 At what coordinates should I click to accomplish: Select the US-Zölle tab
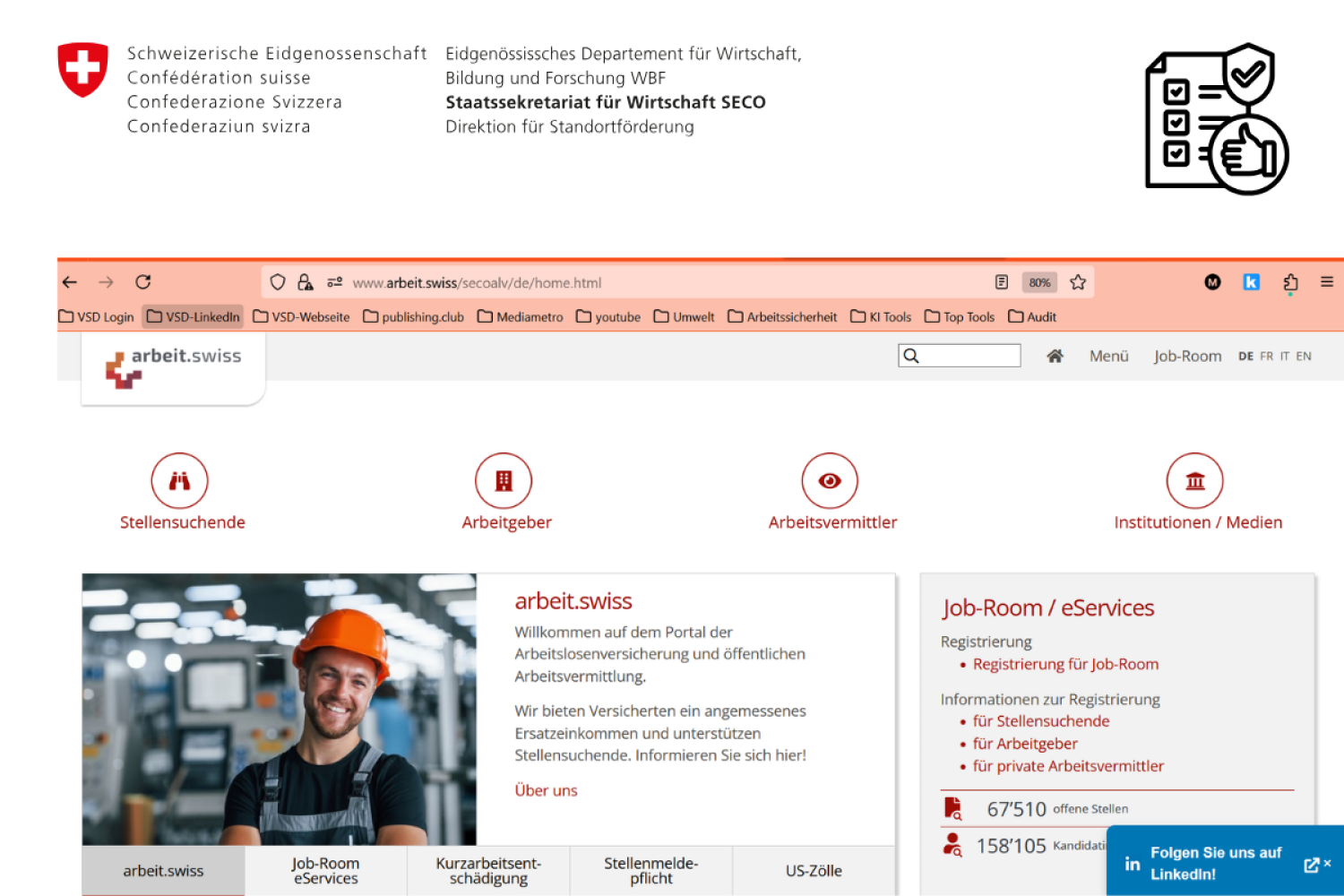tap(814, 871)
